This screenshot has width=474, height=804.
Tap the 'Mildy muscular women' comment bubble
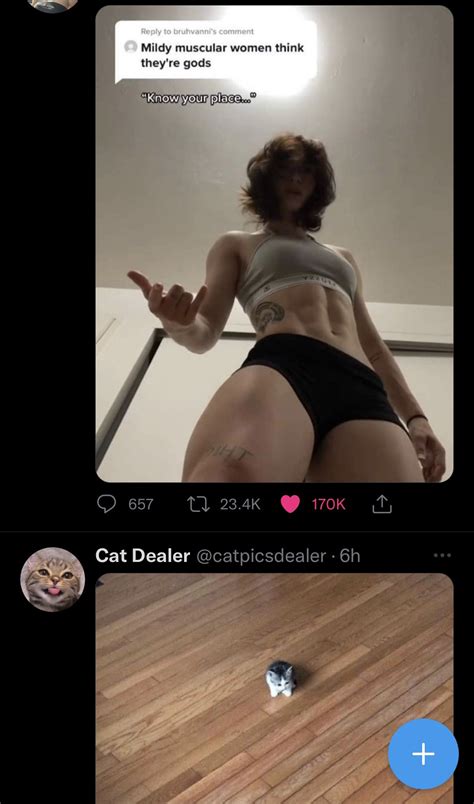tap(215, 51)
